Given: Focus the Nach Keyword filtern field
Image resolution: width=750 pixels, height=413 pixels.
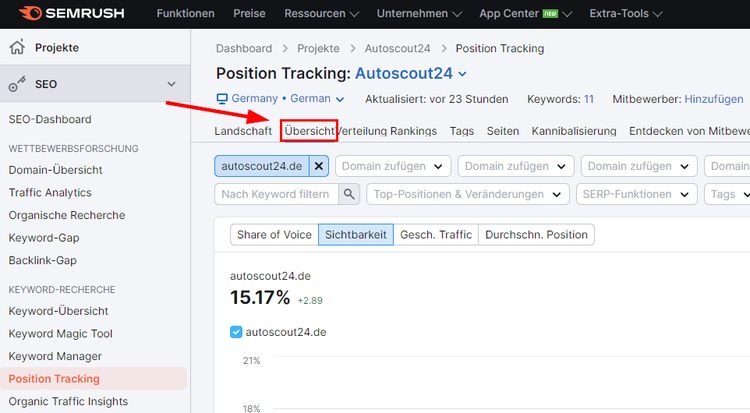Looking at the screenshot, I should click(x=276, y=194).
